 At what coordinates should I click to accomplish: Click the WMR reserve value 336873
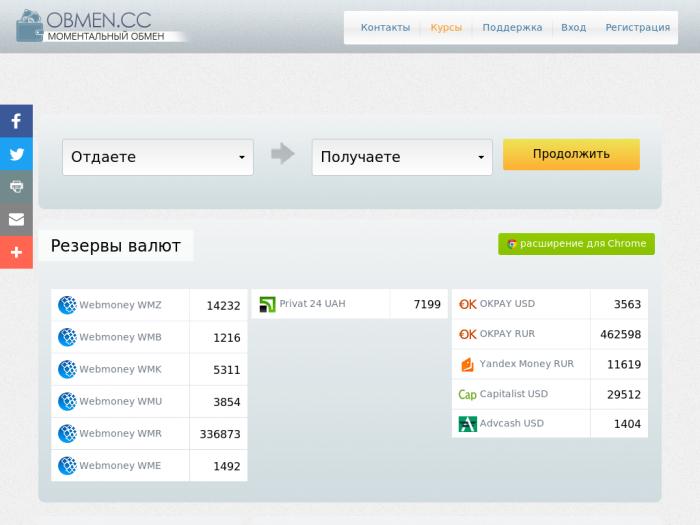pos(220,434)
